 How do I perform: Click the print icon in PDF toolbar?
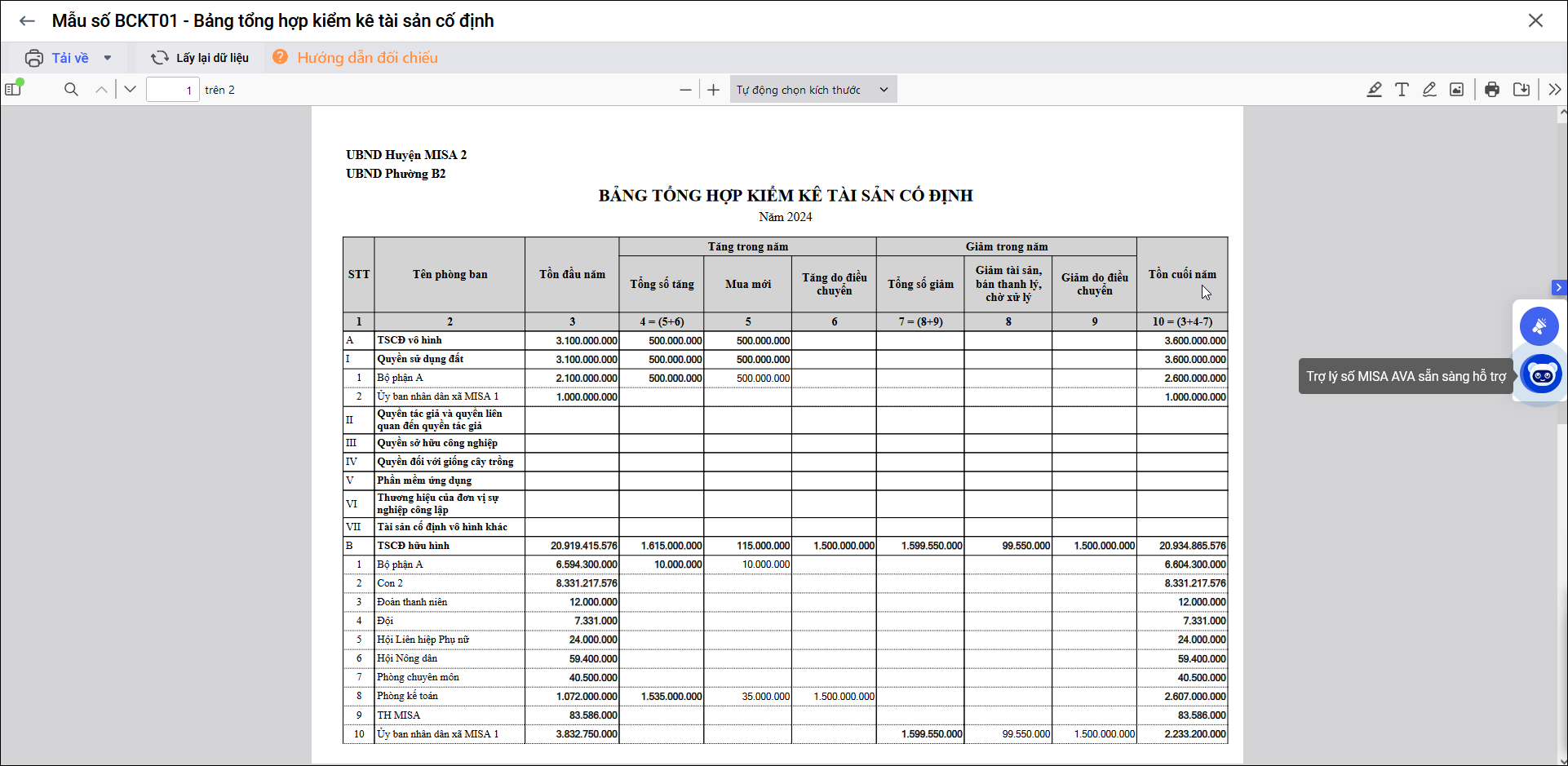pyautogui.click(x=1492, y=90)
